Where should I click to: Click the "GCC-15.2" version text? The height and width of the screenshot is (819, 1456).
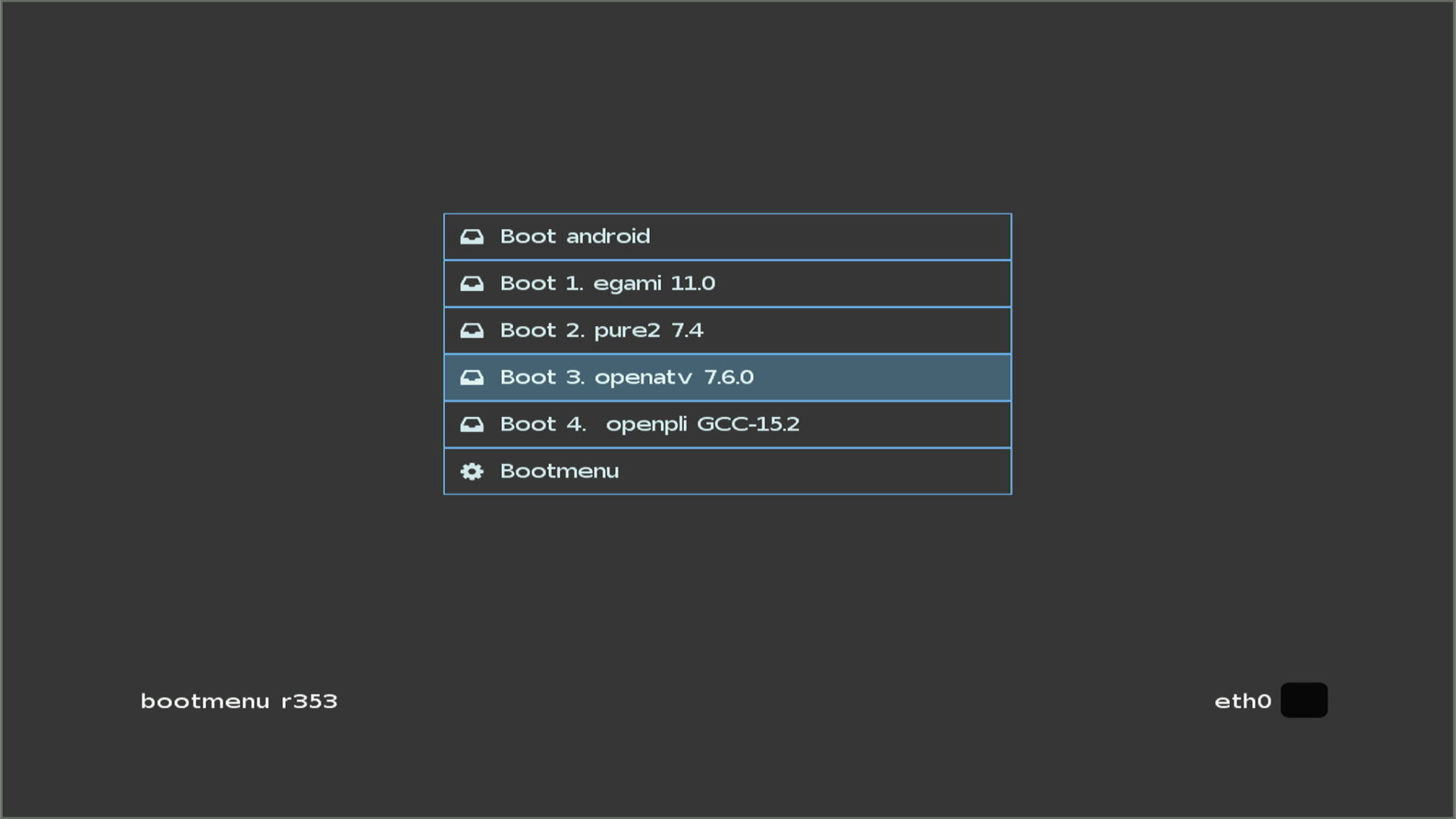[748, 424]
